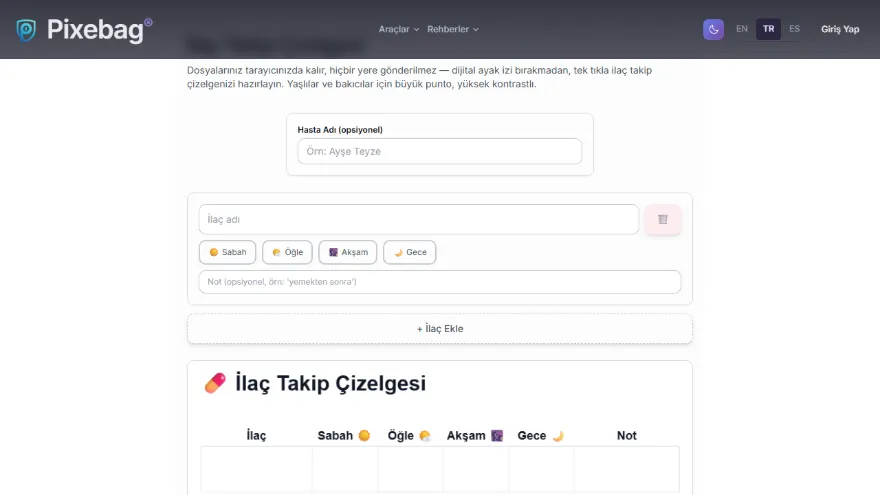Switch language to ES
The height and width of the screenshot is (495, 880).
[x=794, y=29]
